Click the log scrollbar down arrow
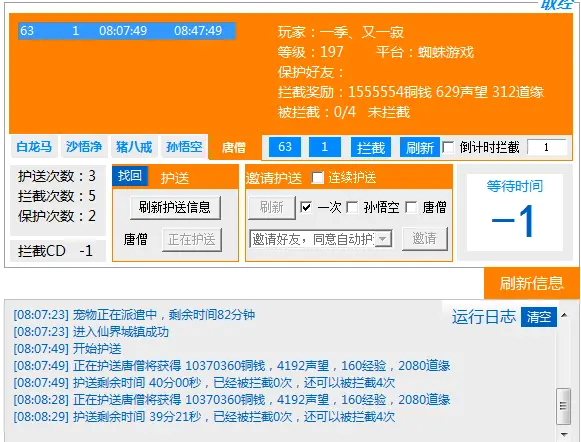This screenshot has width=581, height=442. tap(564, 434)
